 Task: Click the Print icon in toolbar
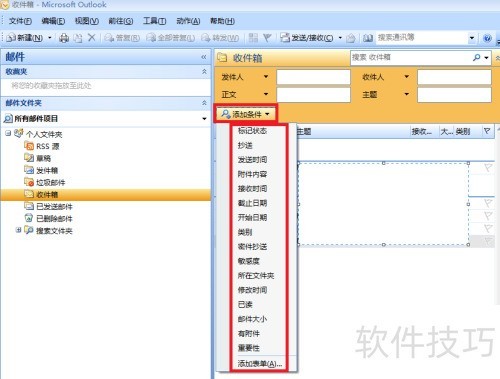(64, 38)
